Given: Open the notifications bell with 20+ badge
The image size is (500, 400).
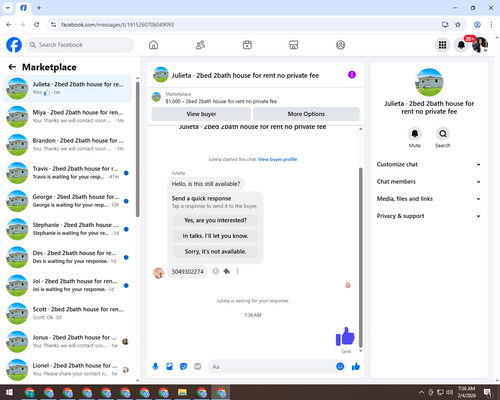Looking at the screenshot, I should tap(461, 45).
